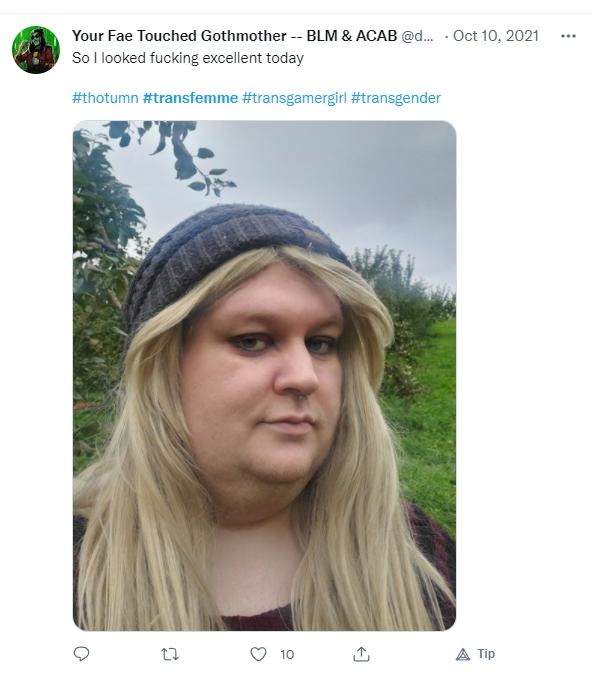
Task: View the like count number 10
Action: [287, 655]
